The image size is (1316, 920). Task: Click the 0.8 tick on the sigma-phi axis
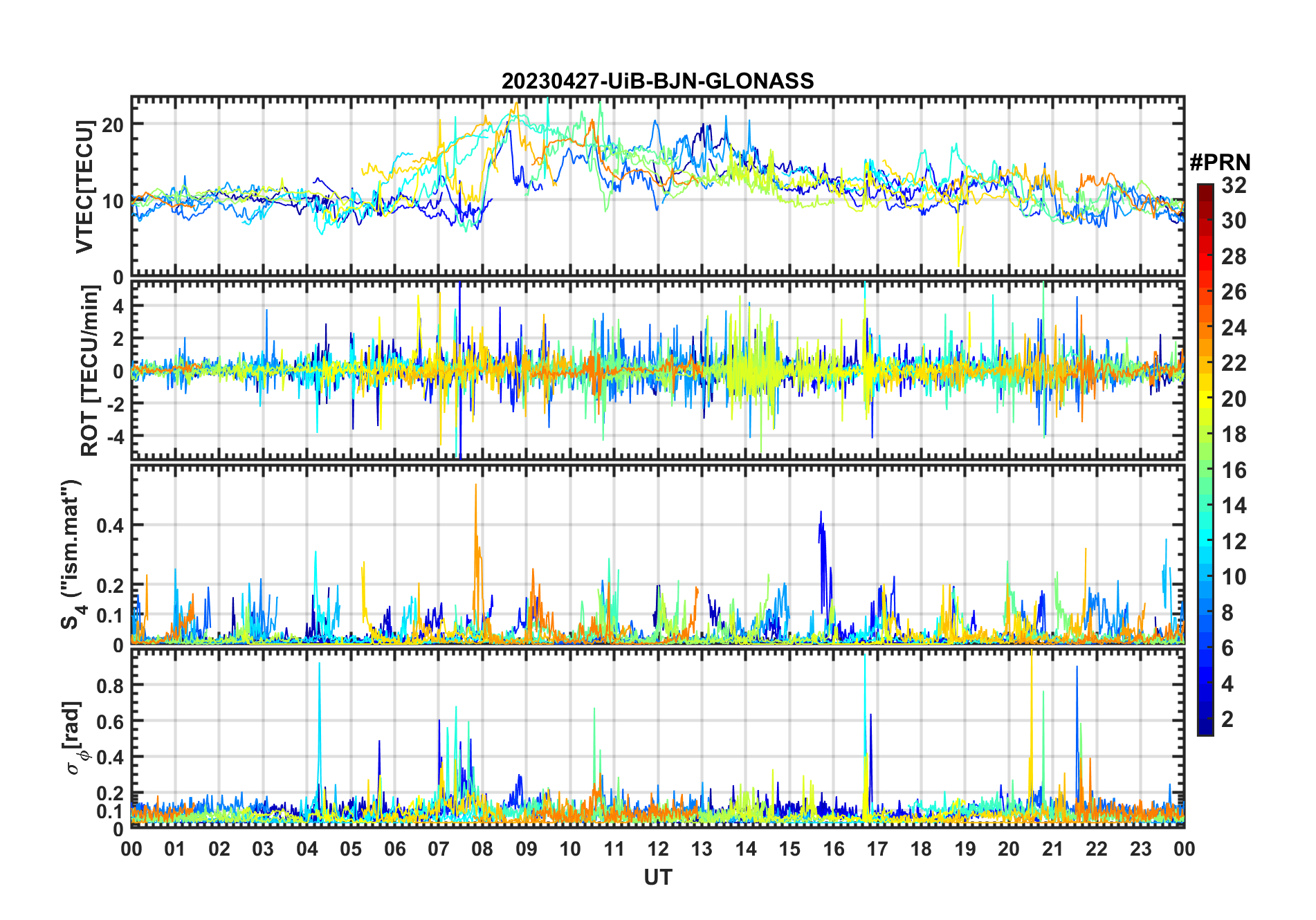(x=110, y=686)
